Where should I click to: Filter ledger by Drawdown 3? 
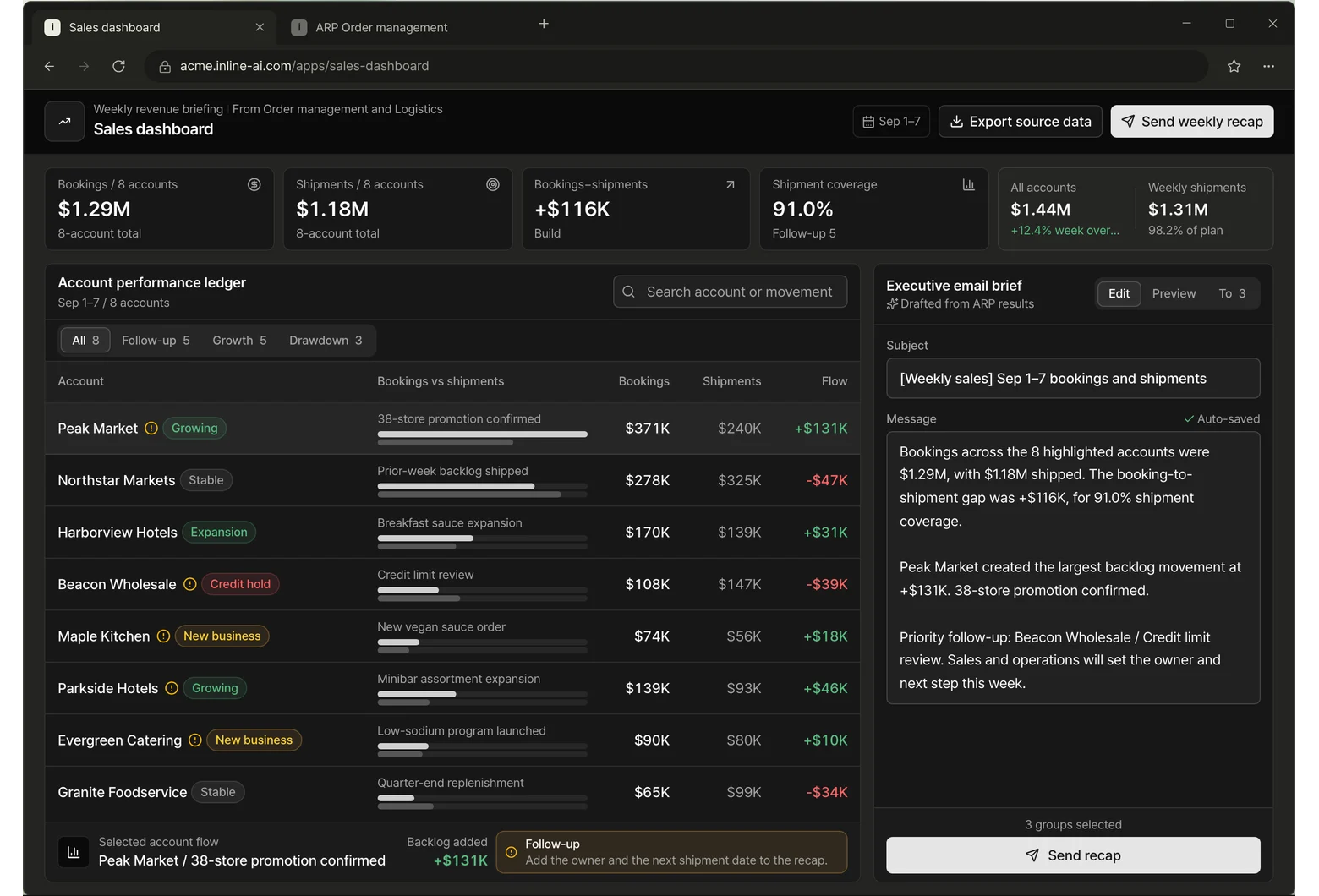tap(326, 340)
